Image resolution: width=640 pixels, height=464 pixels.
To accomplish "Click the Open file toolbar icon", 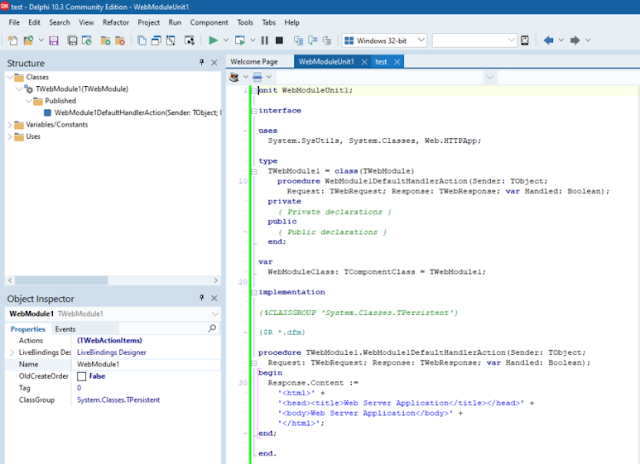I will pyautogui.click(x=28, y=40).
